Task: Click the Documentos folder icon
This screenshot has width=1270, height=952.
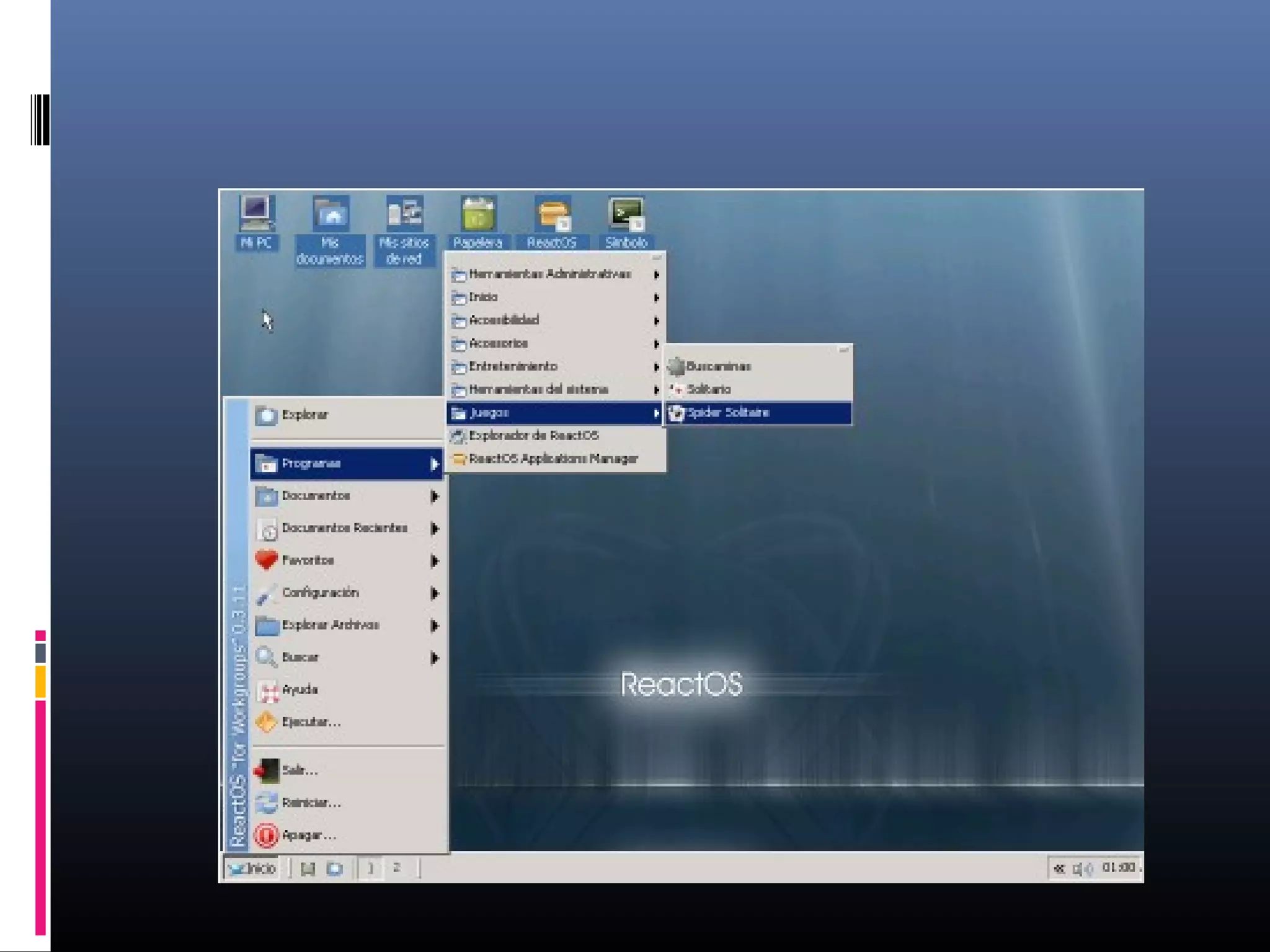Action: click(x=267, y=496)
